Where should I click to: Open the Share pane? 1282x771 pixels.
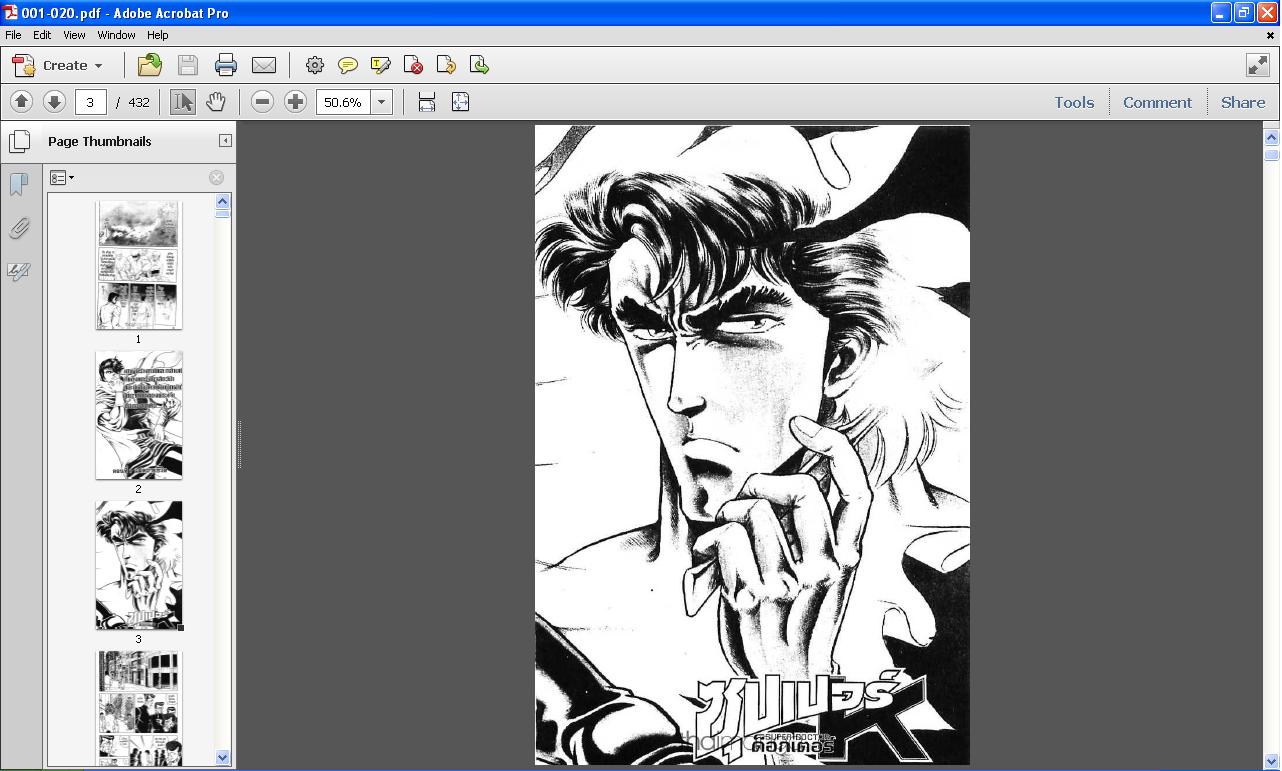click(x=1243, y=102)
